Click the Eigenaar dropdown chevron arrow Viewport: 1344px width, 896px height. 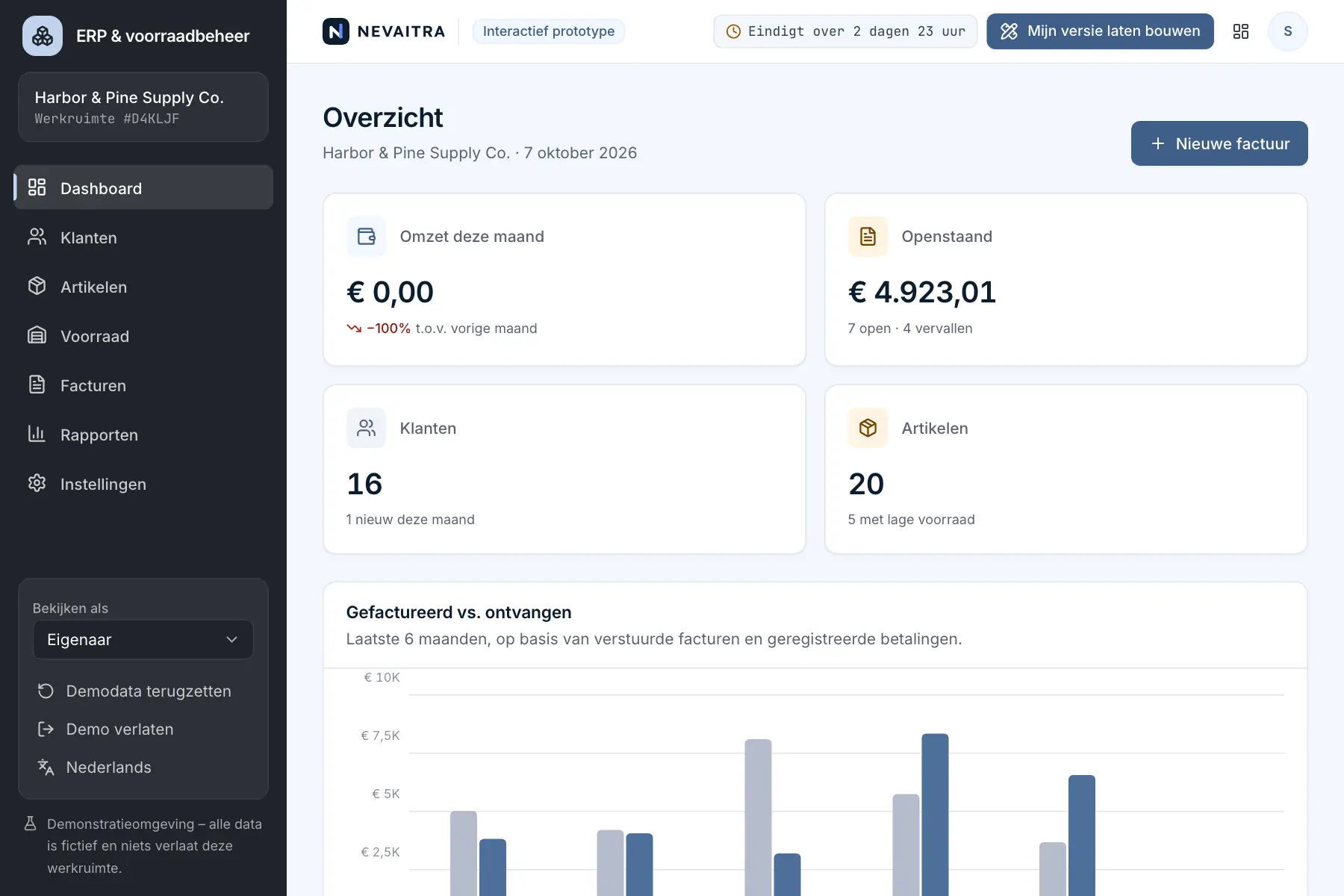(x=232, y=640)
